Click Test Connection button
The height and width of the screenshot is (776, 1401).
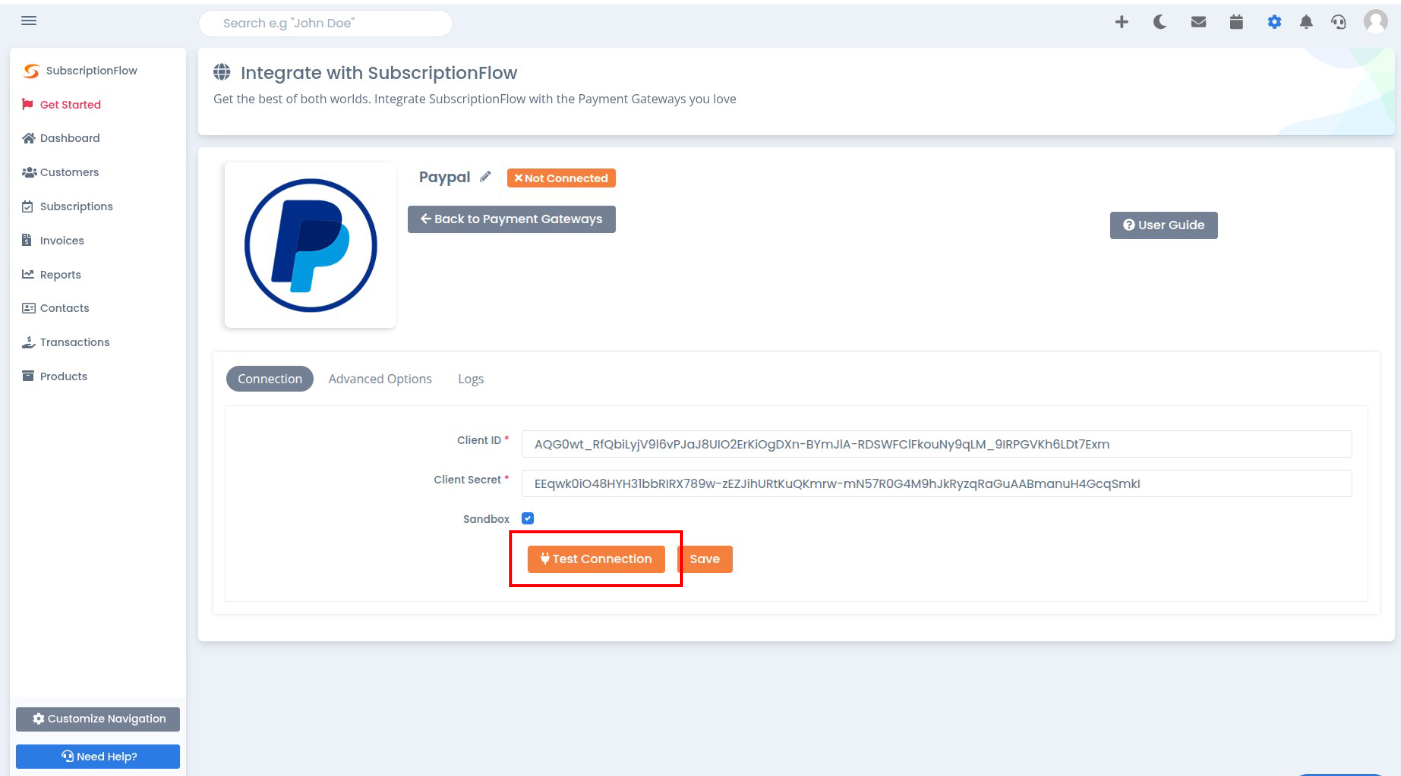[x=596, y=559]
